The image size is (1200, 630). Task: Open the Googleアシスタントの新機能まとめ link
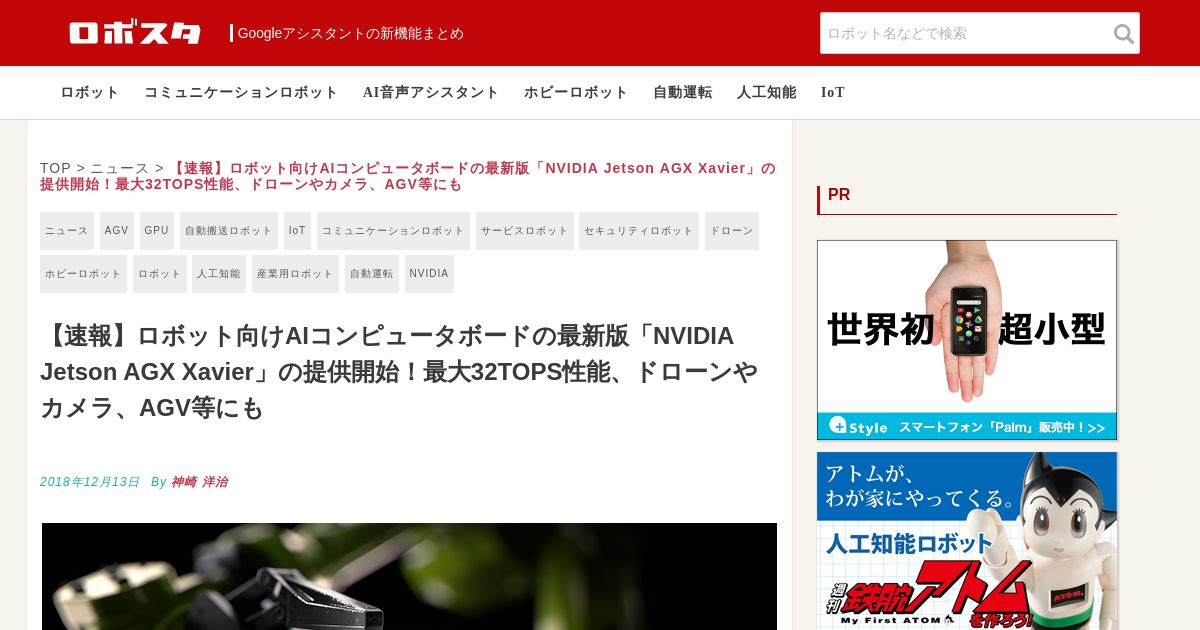[x=351, y=33]
